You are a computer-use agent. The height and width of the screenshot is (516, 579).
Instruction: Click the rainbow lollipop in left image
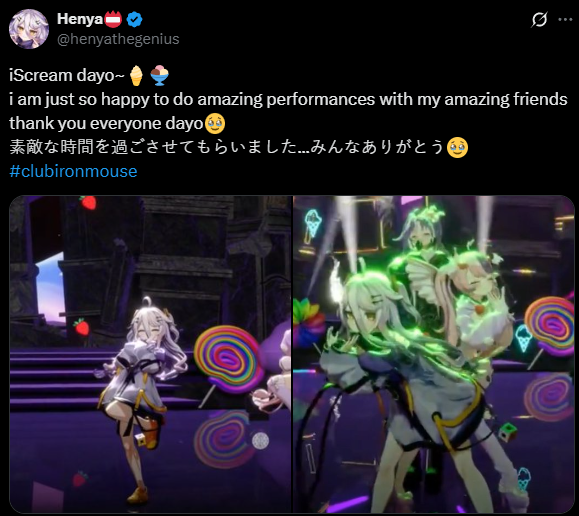pos(227,360)
